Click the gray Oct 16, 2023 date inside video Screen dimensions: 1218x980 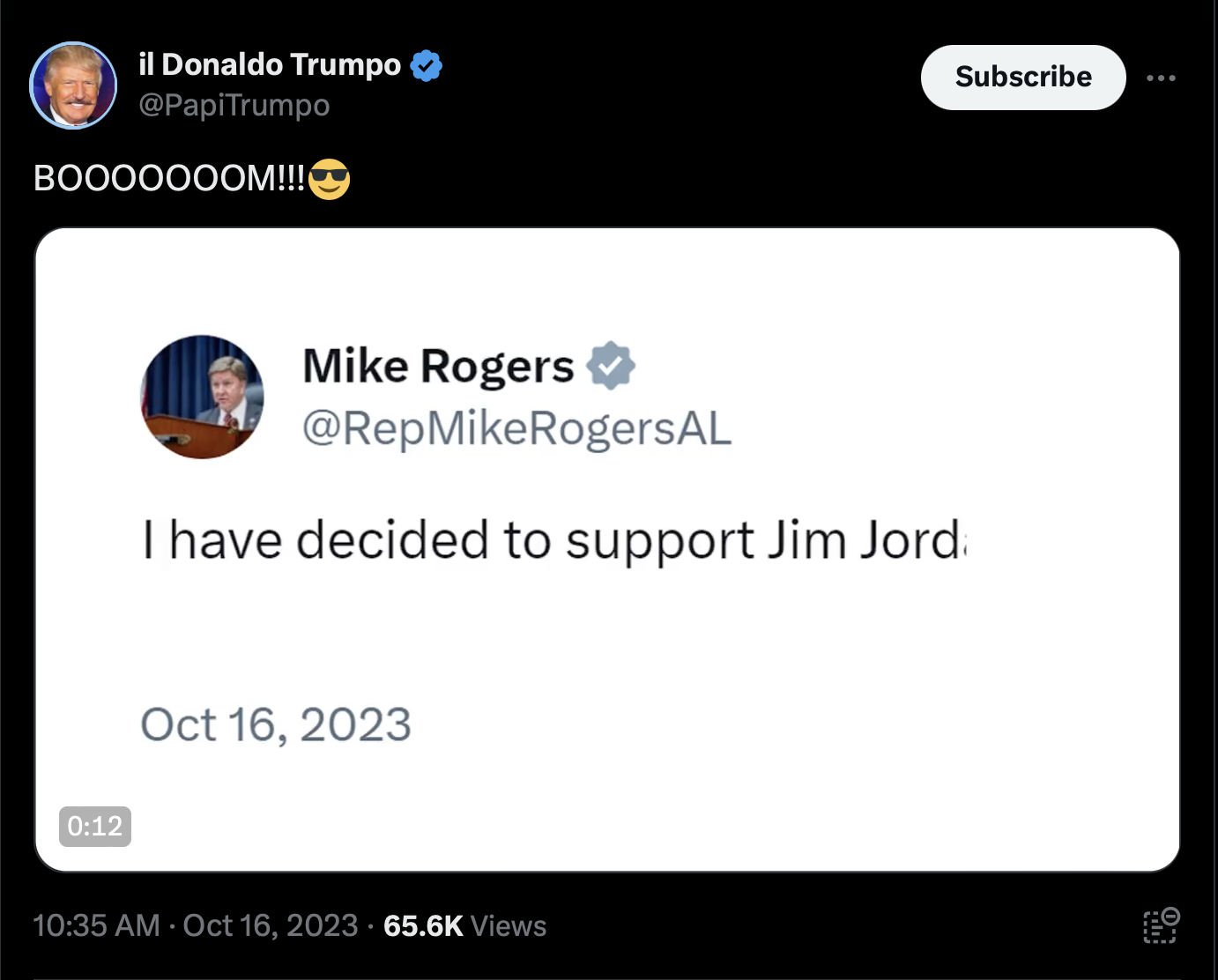(276, 725)
